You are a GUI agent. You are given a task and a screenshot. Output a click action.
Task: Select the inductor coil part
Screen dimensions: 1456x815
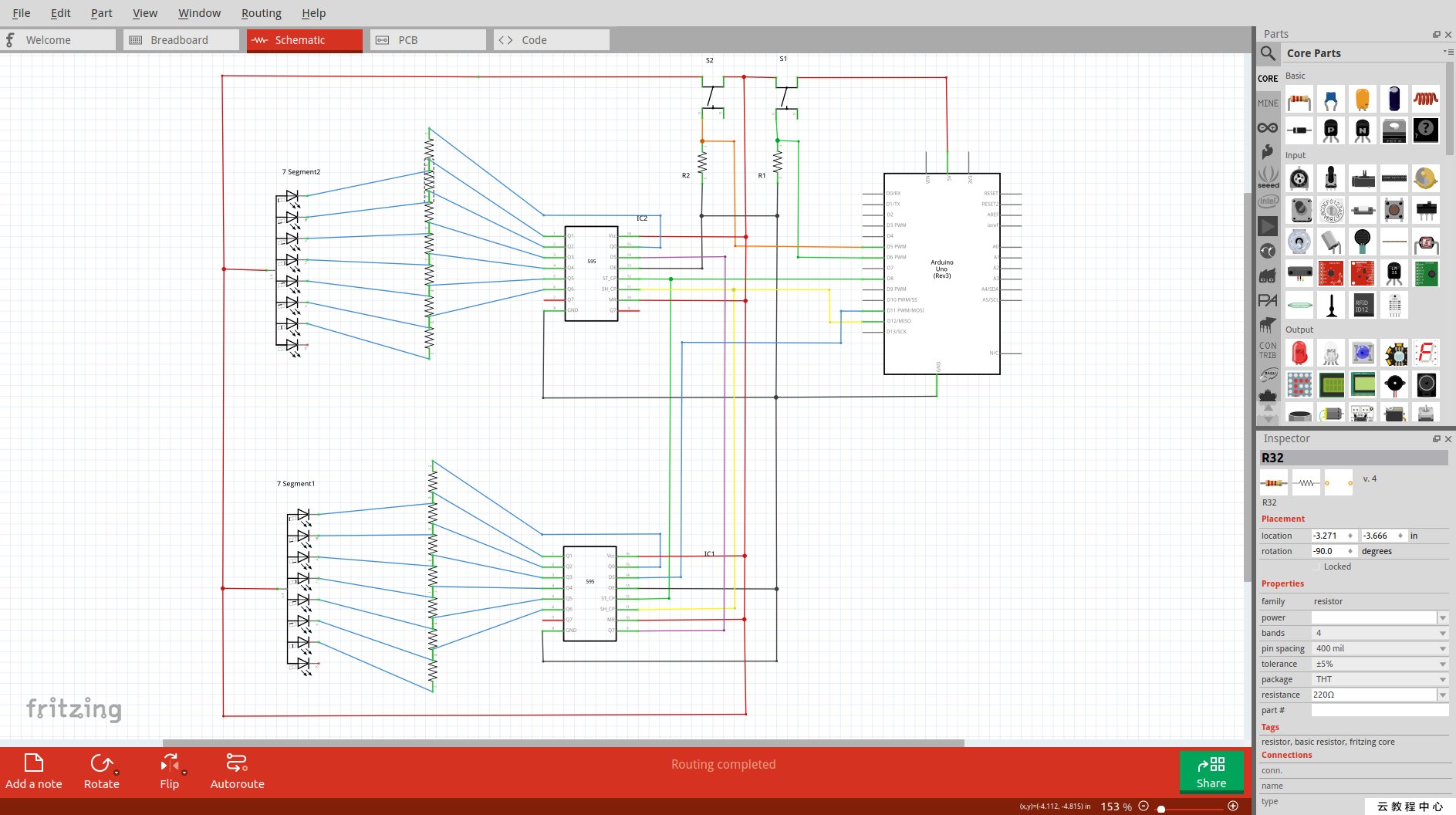1426,100
